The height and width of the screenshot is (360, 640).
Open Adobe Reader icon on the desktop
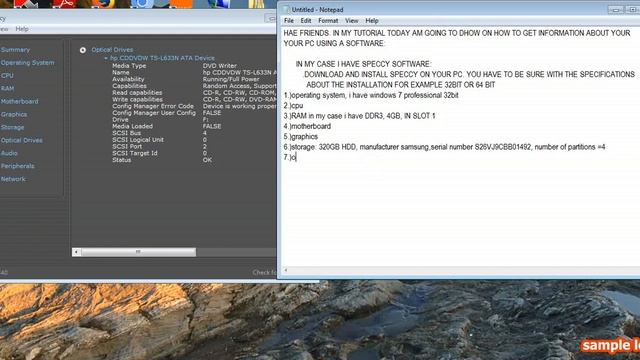[64, 4]
